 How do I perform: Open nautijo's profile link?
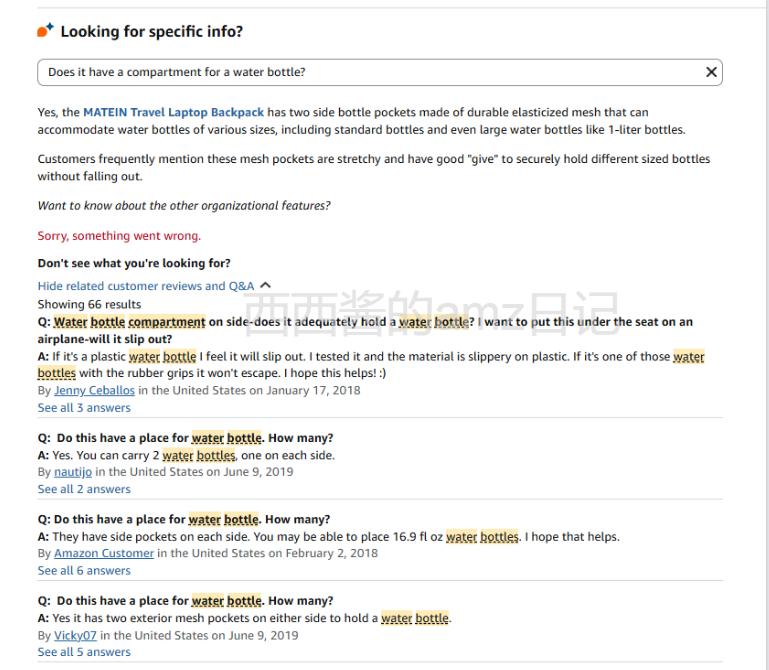73,472
